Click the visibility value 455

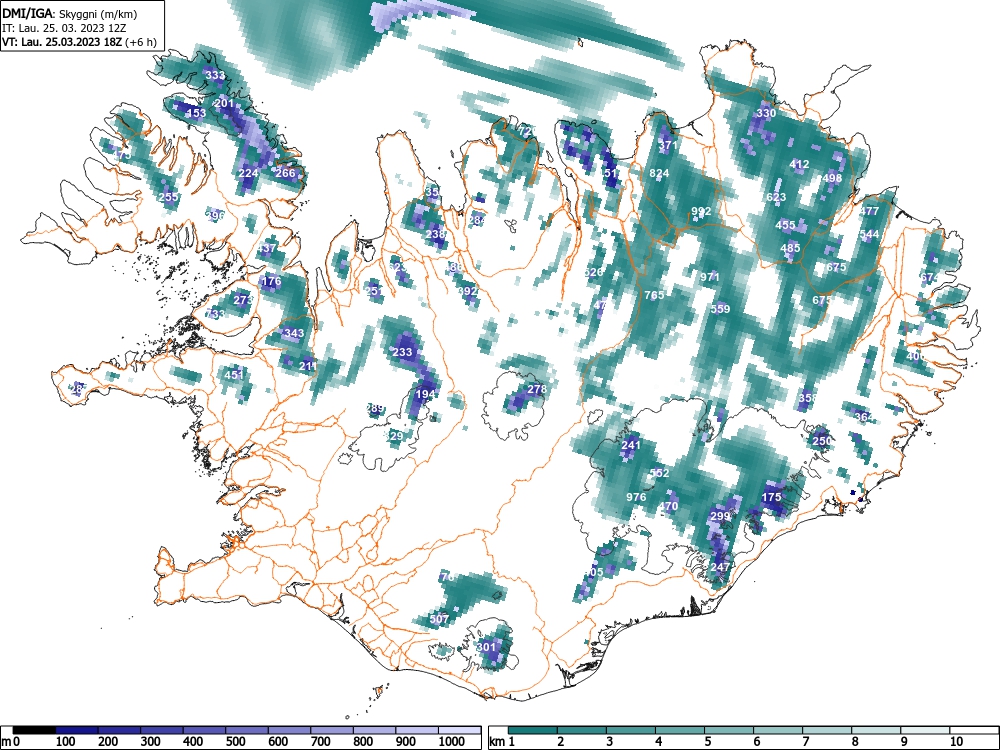785,225
